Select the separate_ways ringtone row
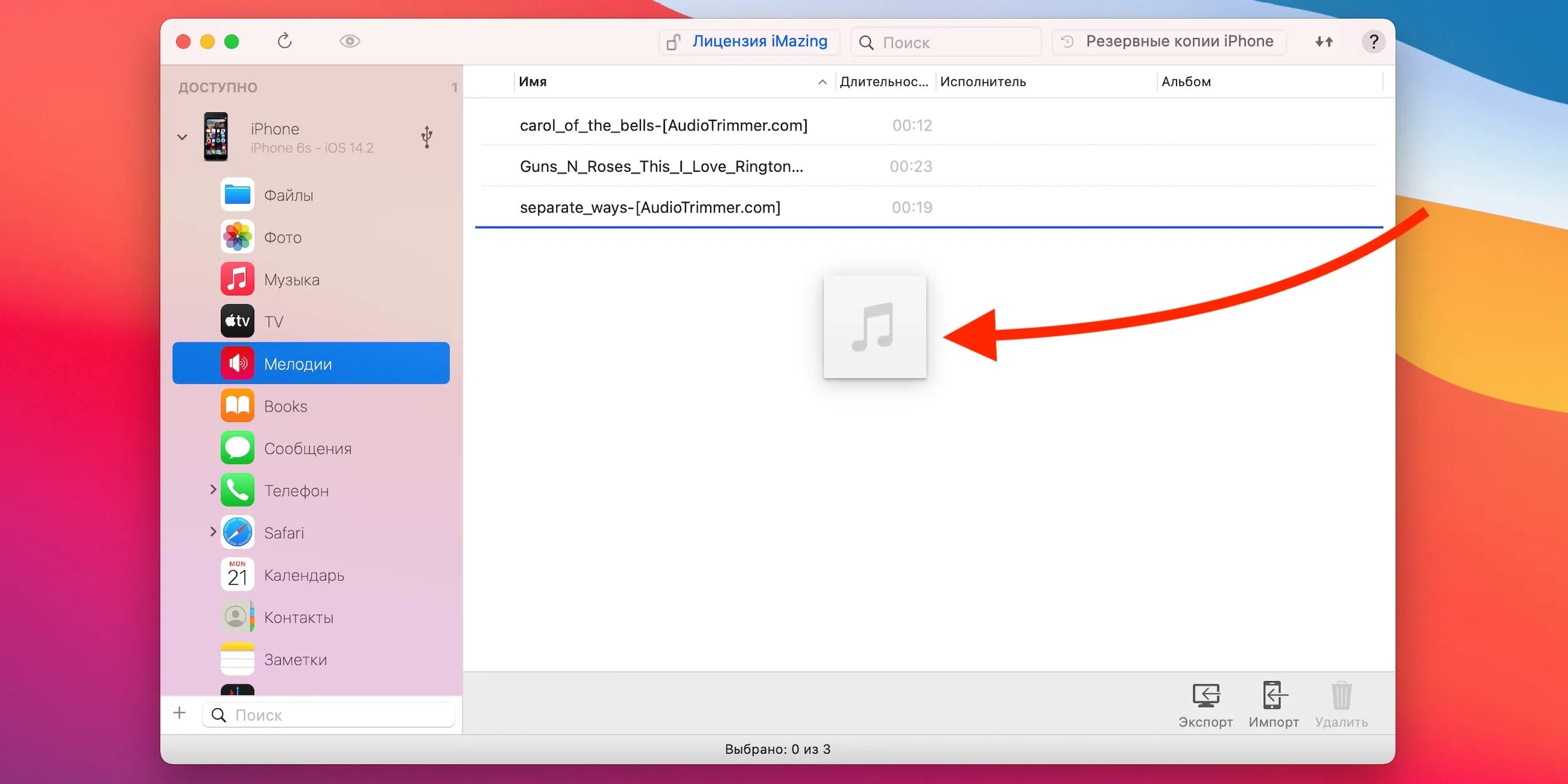This screenshot has width=1568, height=784. (650, 208)
